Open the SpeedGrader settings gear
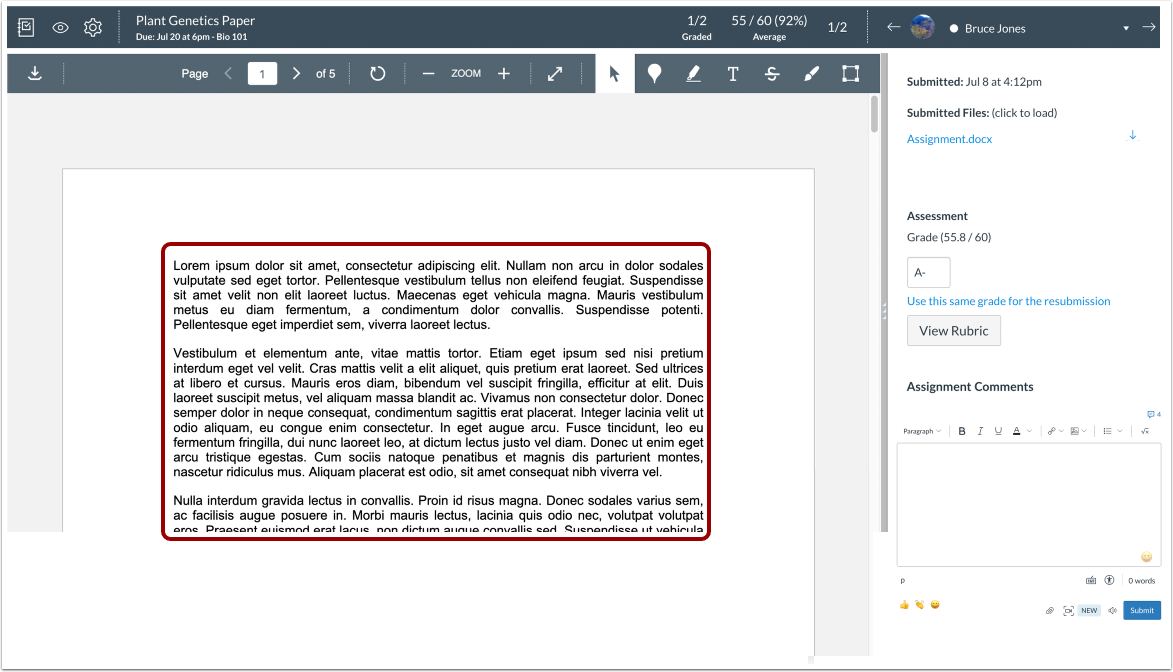This screenshot has height=672, width=1173. coord(92,27)
